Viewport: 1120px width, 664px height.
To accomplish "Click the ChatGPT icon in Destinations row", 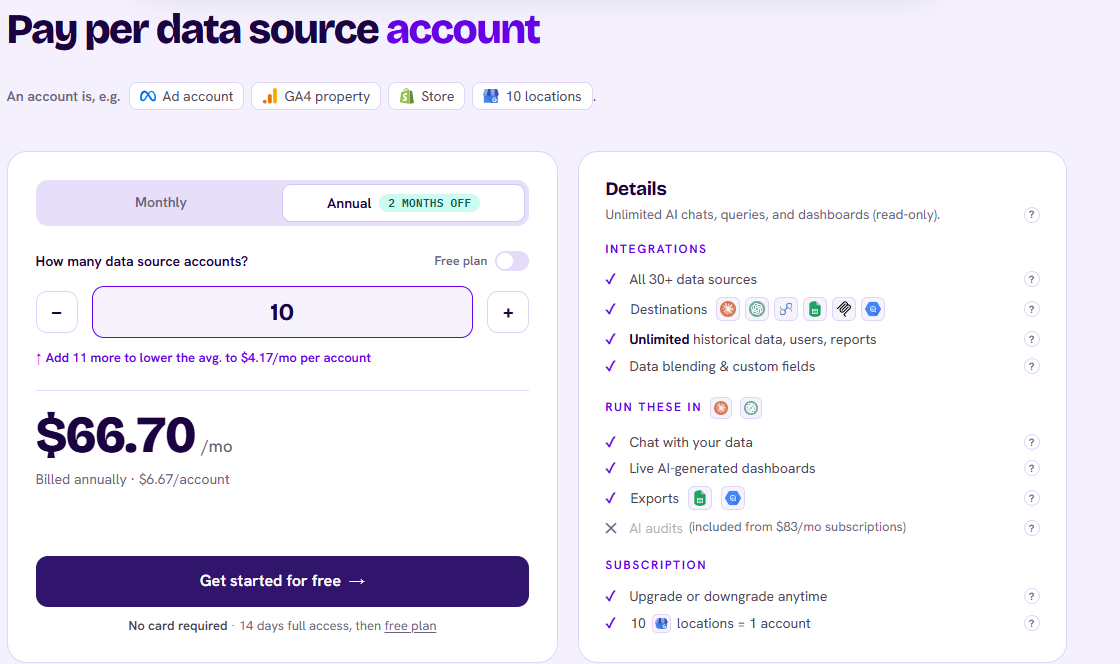I will tap(756, 309).
